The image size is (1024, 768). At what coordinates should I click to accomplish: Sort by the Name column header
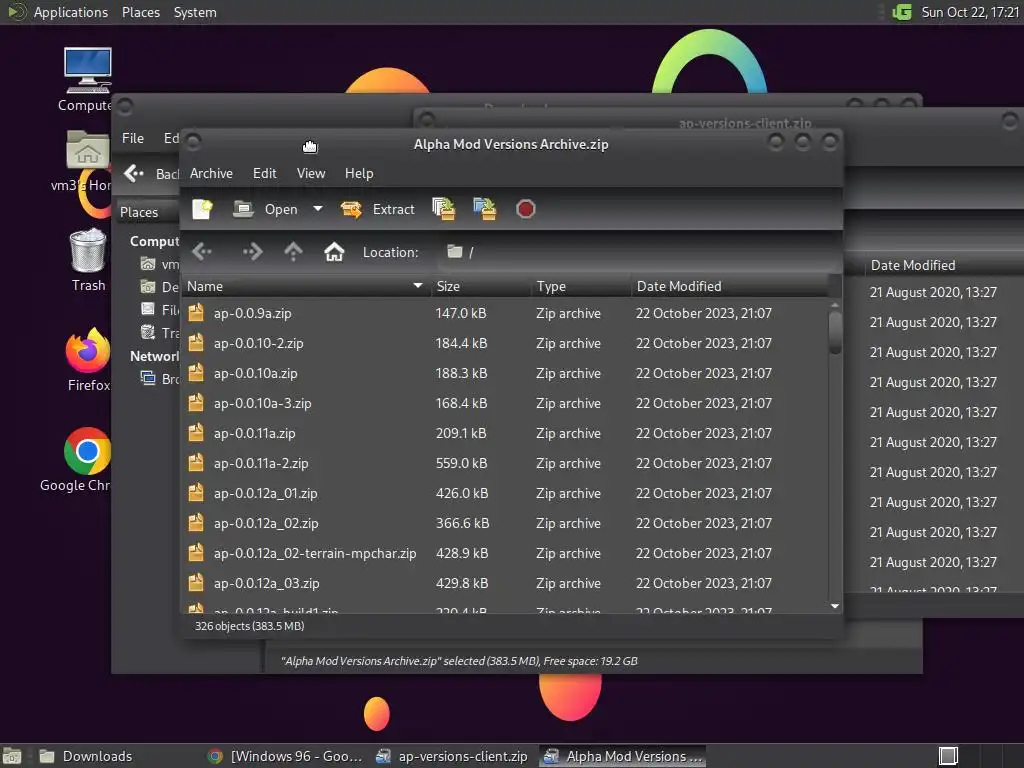click(305, 286)
